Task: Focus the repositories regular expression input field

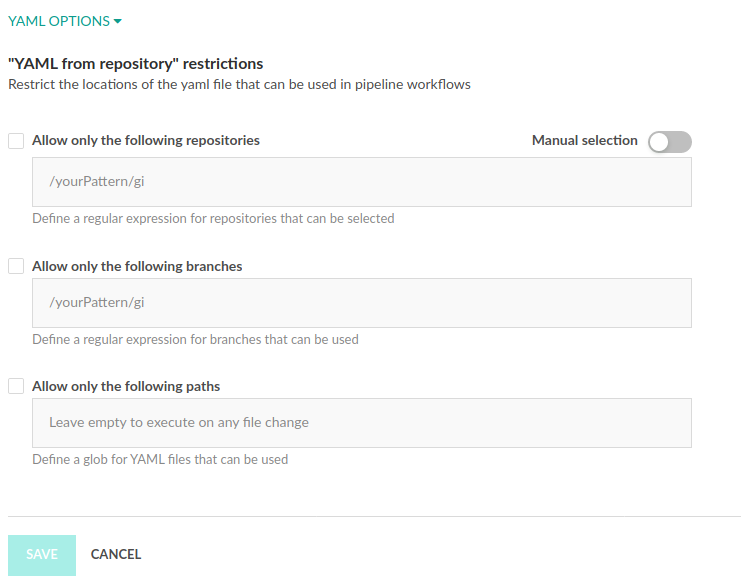Action: tap(361, 182)
